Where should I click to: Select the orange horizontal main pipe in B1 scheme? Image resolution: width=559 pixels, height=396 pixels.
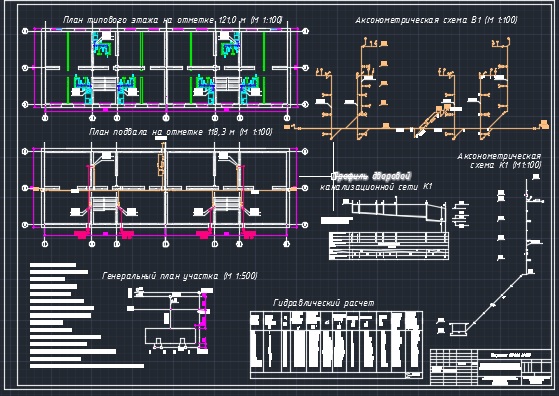(415, 128)
